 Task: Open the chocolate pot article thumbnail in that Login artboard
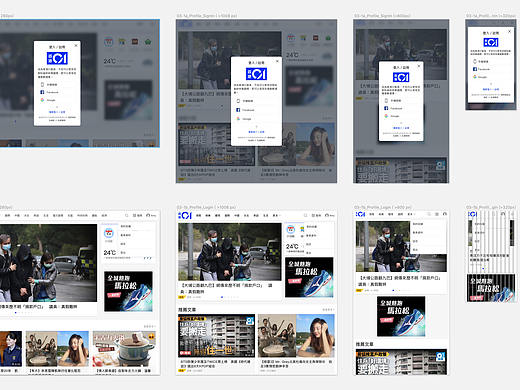[x=124, y=349]
